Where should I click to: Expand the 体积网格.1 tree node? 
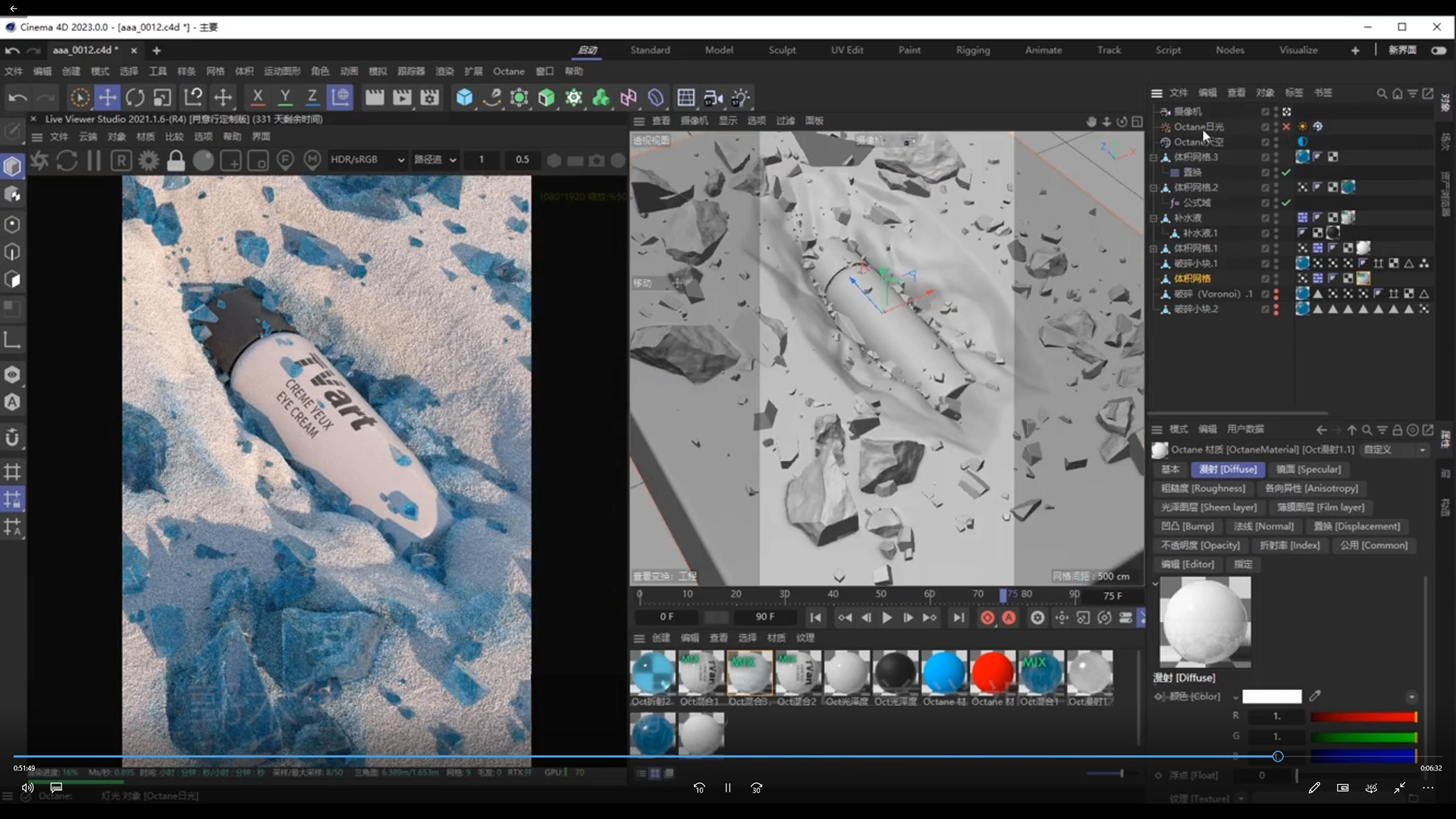(1153, 248)
